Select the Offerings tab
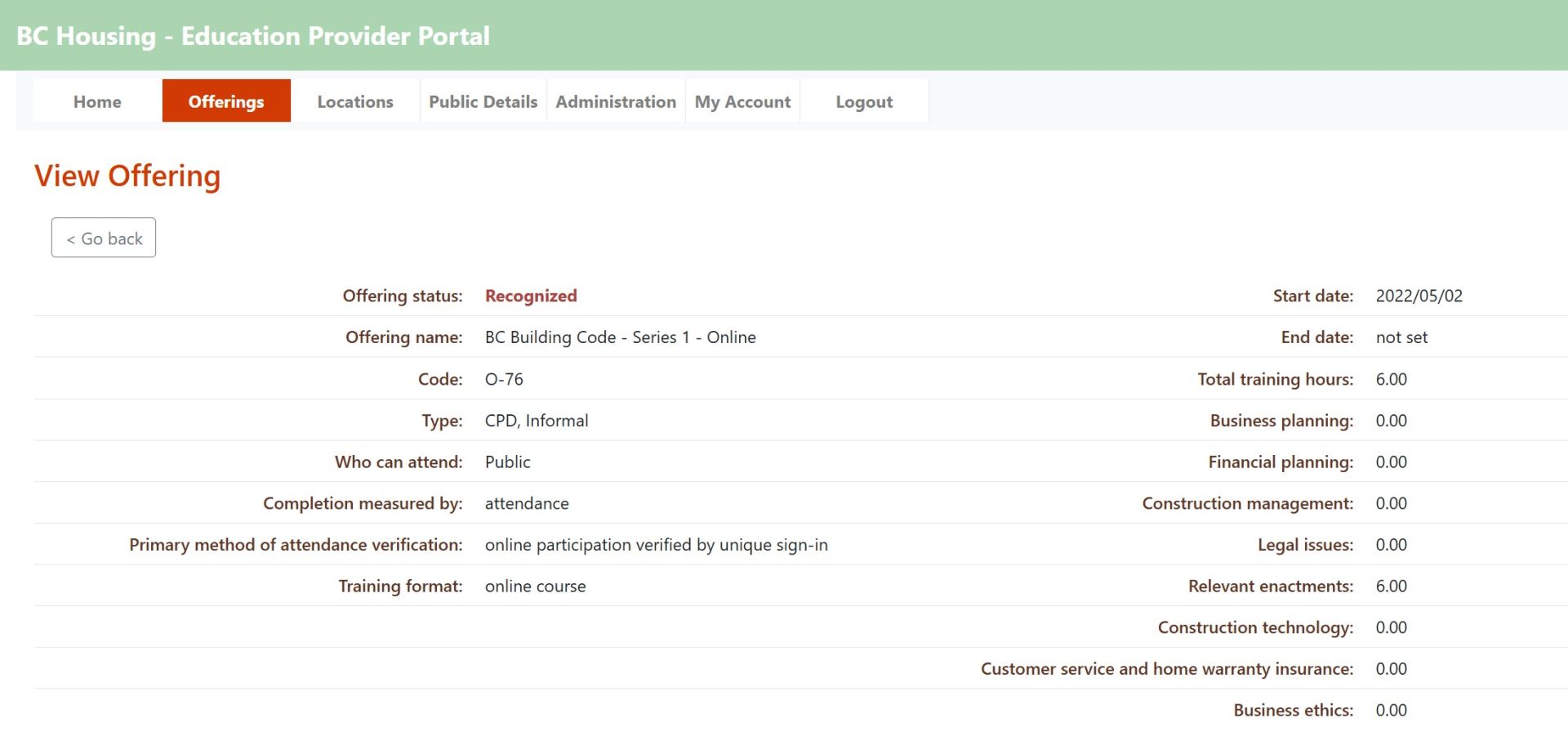 (x=226, y=101)
